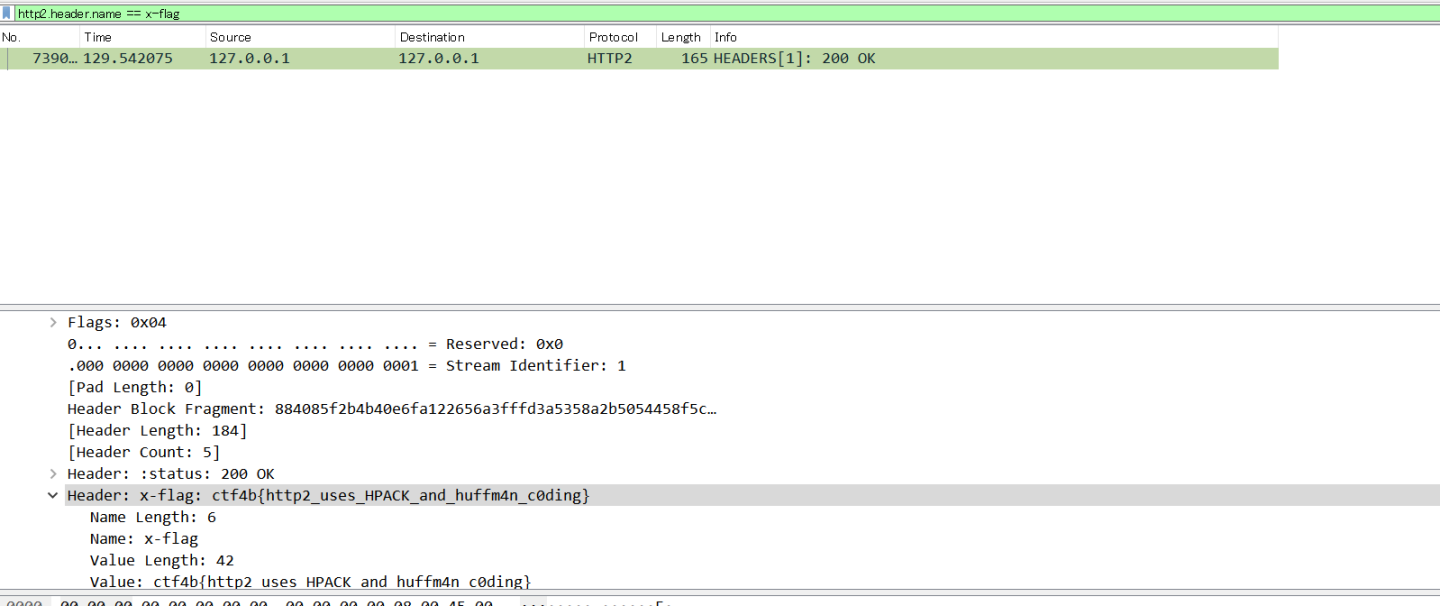Image resolution: width=1440 pixels, height=606 pixels.
Task: Select the Header Block Fragment line
Action: click(392, 409)
